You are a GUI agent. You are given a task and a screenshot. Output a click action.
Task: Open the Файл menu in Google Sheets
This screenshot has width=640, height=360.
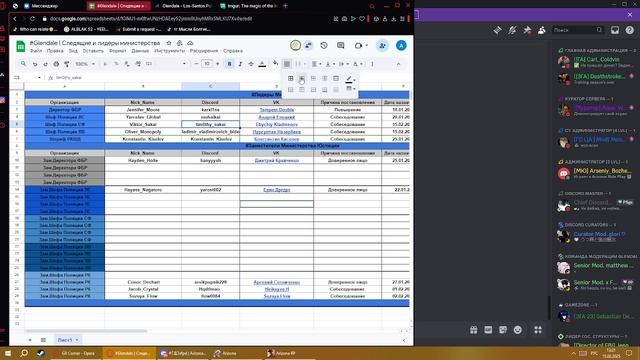tap(36, 51)
